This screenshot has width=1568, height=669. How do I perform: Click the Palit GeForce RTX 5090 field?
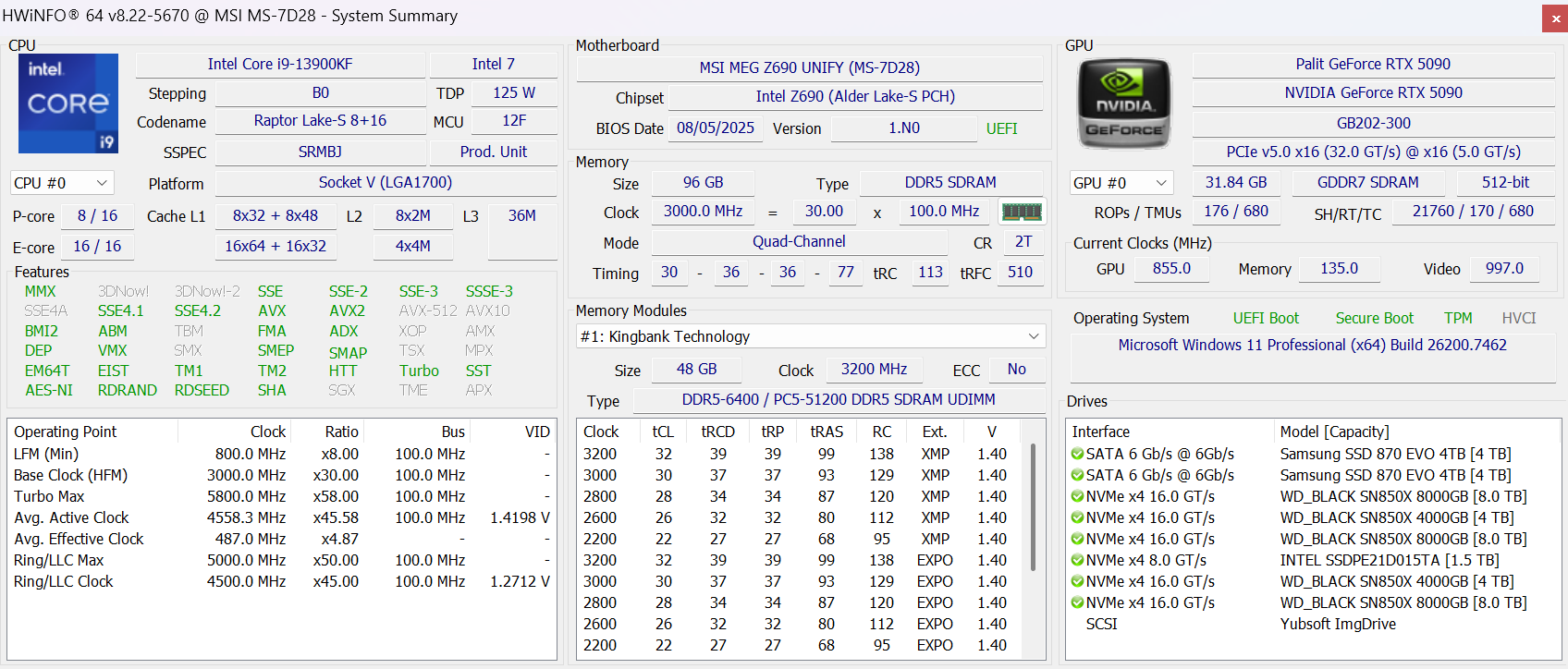coord(1372,65)
